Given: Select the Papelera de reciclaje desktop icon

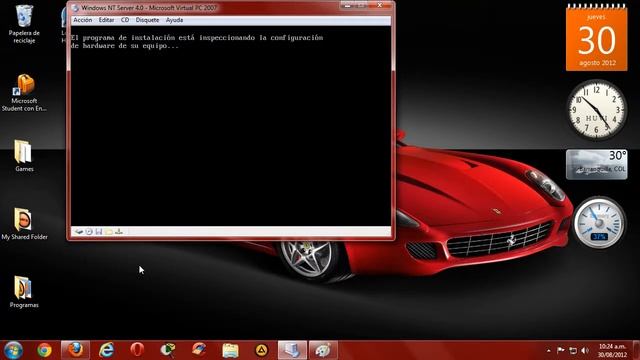Looking at the screenshot, I should click(x=24, y=24).
